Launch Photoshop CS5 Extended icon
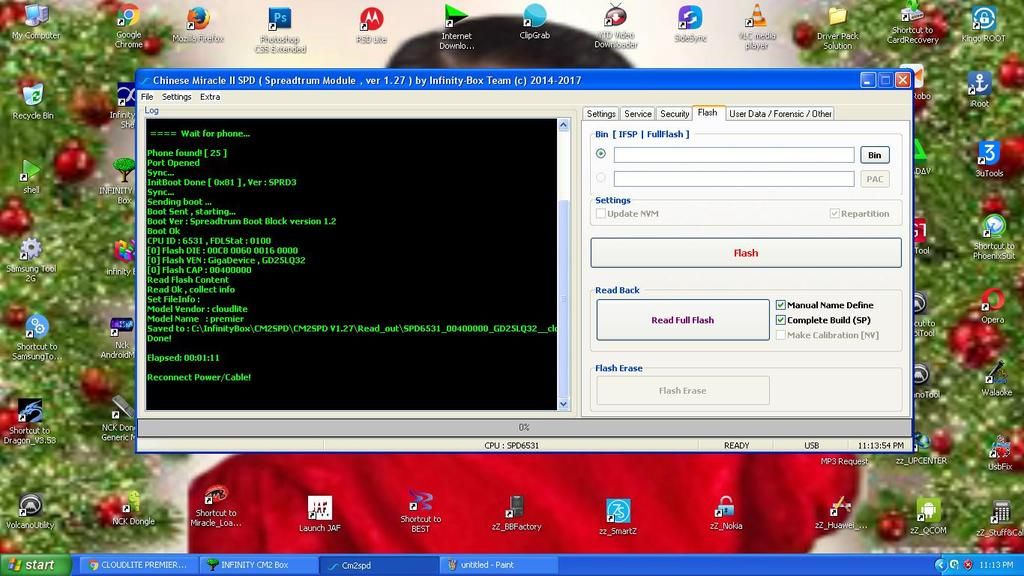 280,19
